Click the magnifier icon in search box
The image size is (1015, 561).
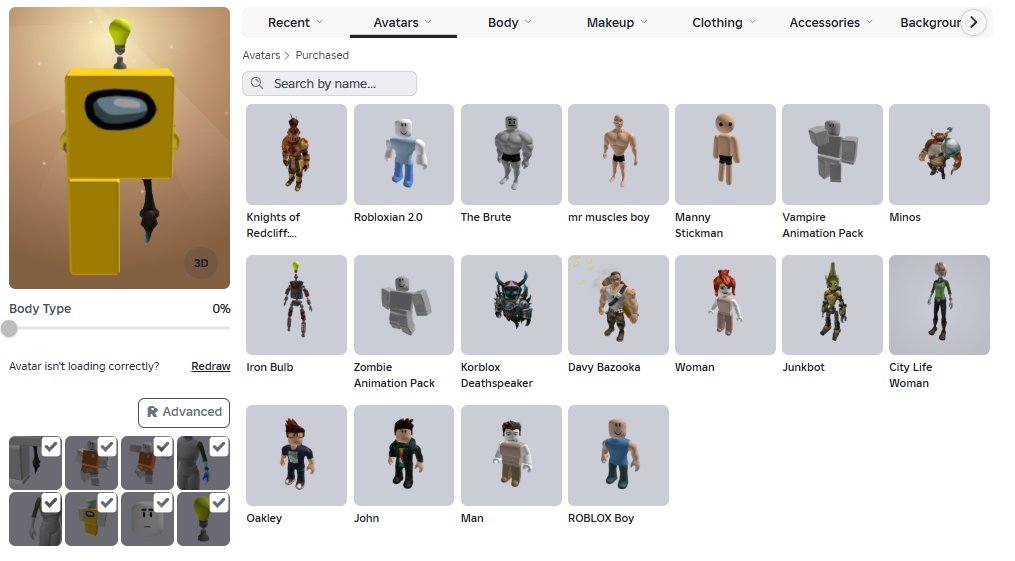(x=257, y=83)
